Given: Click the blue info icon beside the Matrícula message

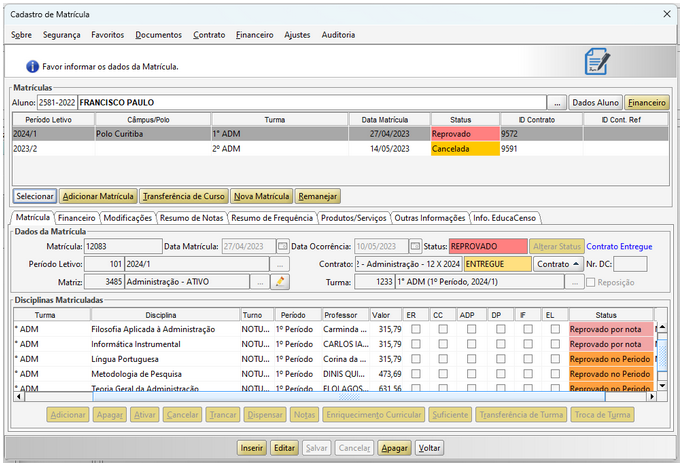Looking at the screenshot, I should (x=32, y=66).
